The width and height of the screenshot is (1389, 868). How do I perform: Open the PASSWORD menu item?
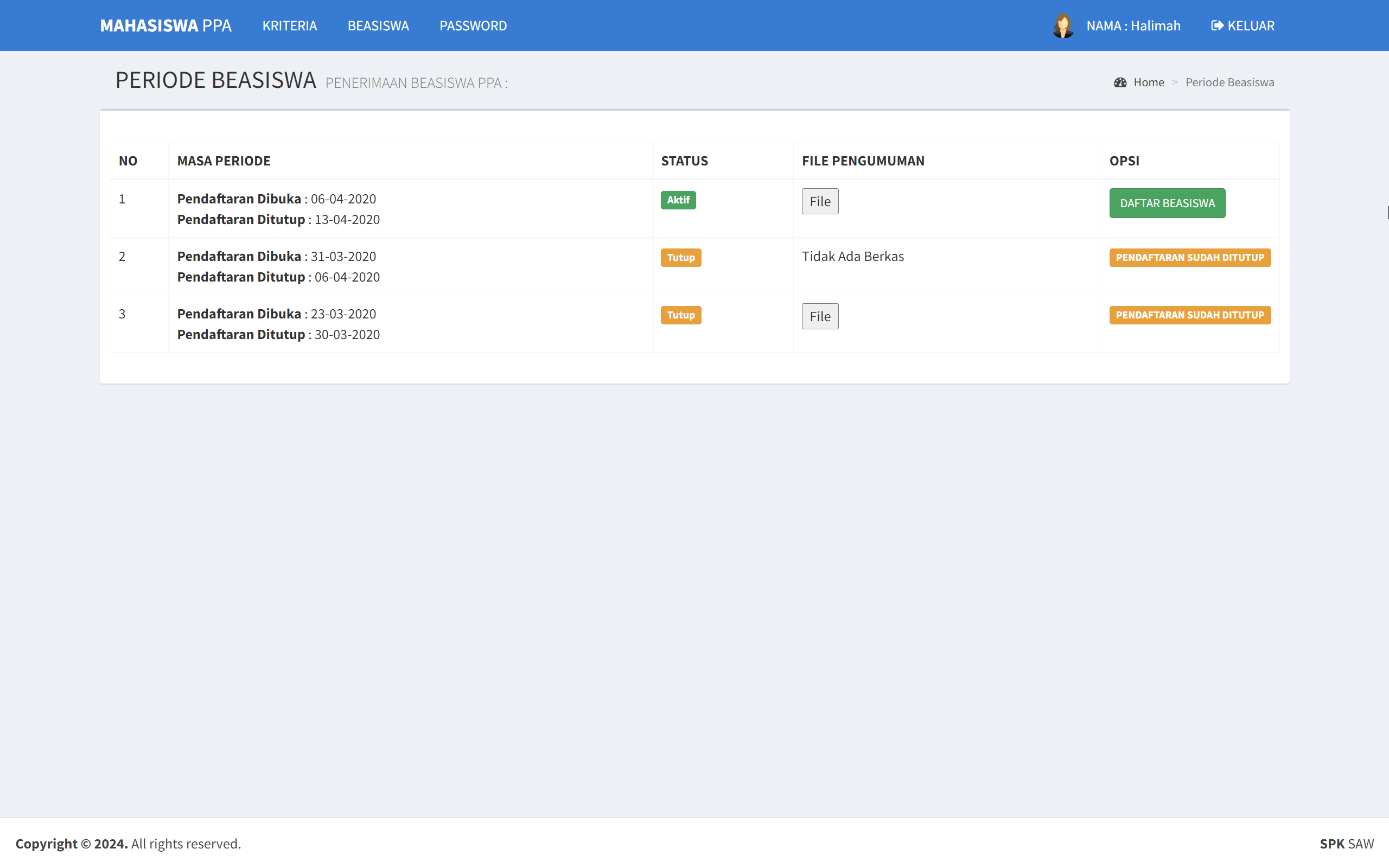(473, 25)
